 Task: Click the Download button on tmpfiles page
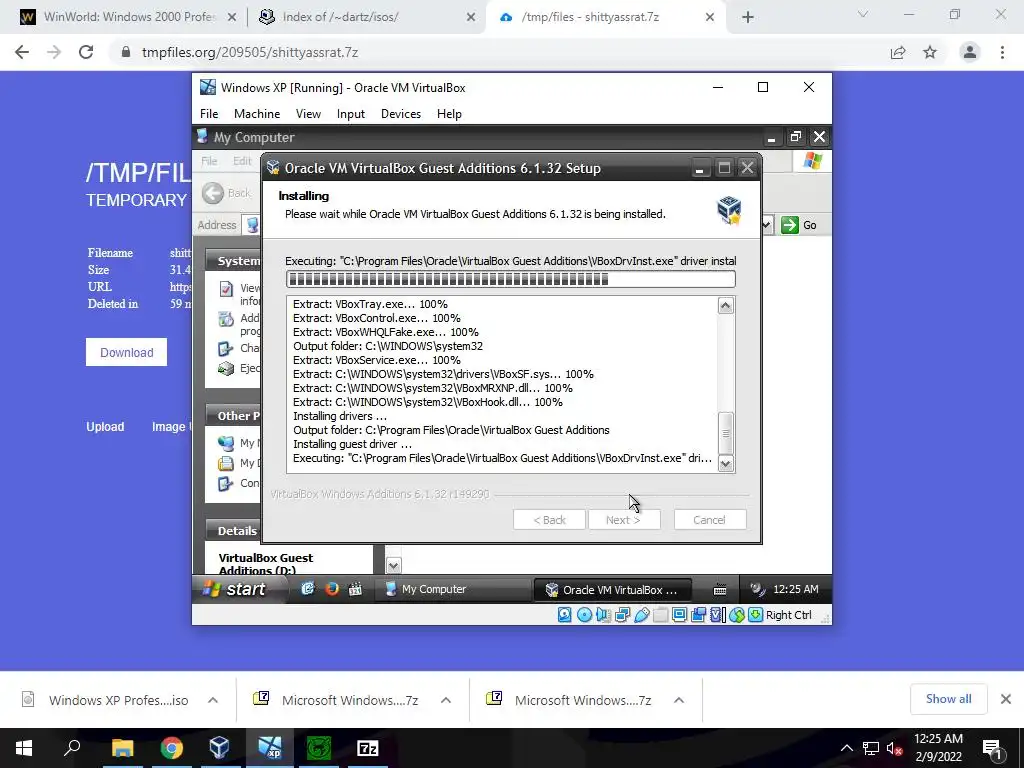click(127, 353)
